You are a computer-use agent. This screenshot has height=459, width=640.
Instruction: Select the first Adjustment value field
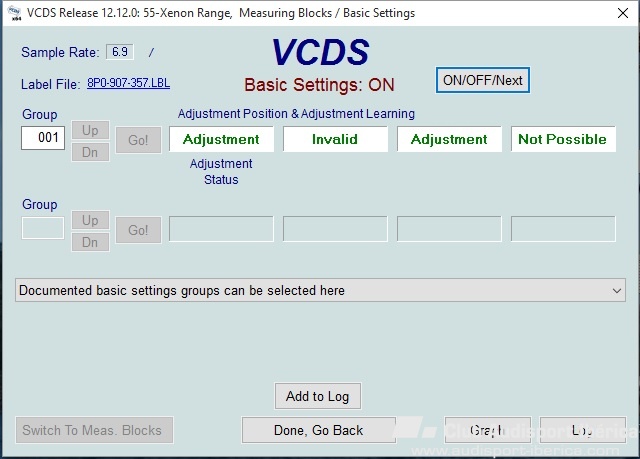pyautogui.click(x=221, y=139)
